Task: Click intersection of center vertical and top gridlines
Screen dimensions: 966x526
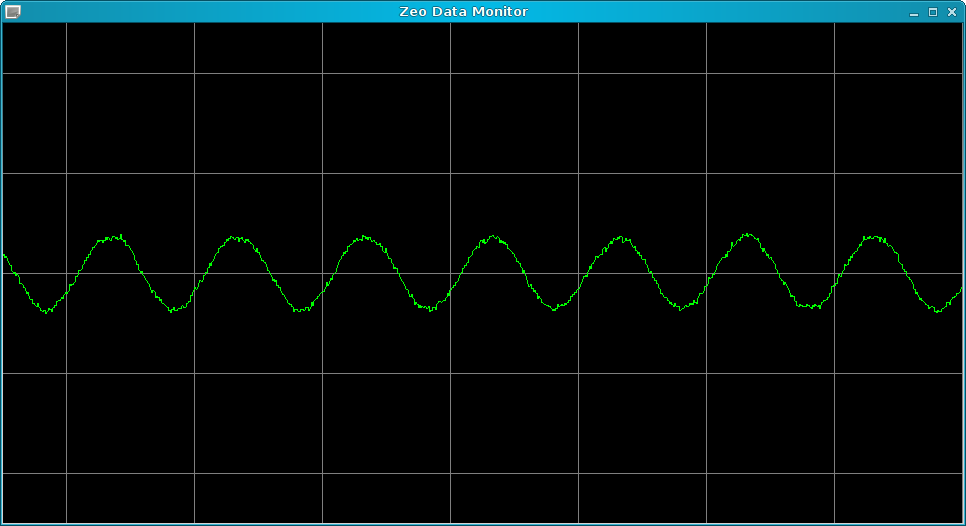Action: click(x=450, y=73)
